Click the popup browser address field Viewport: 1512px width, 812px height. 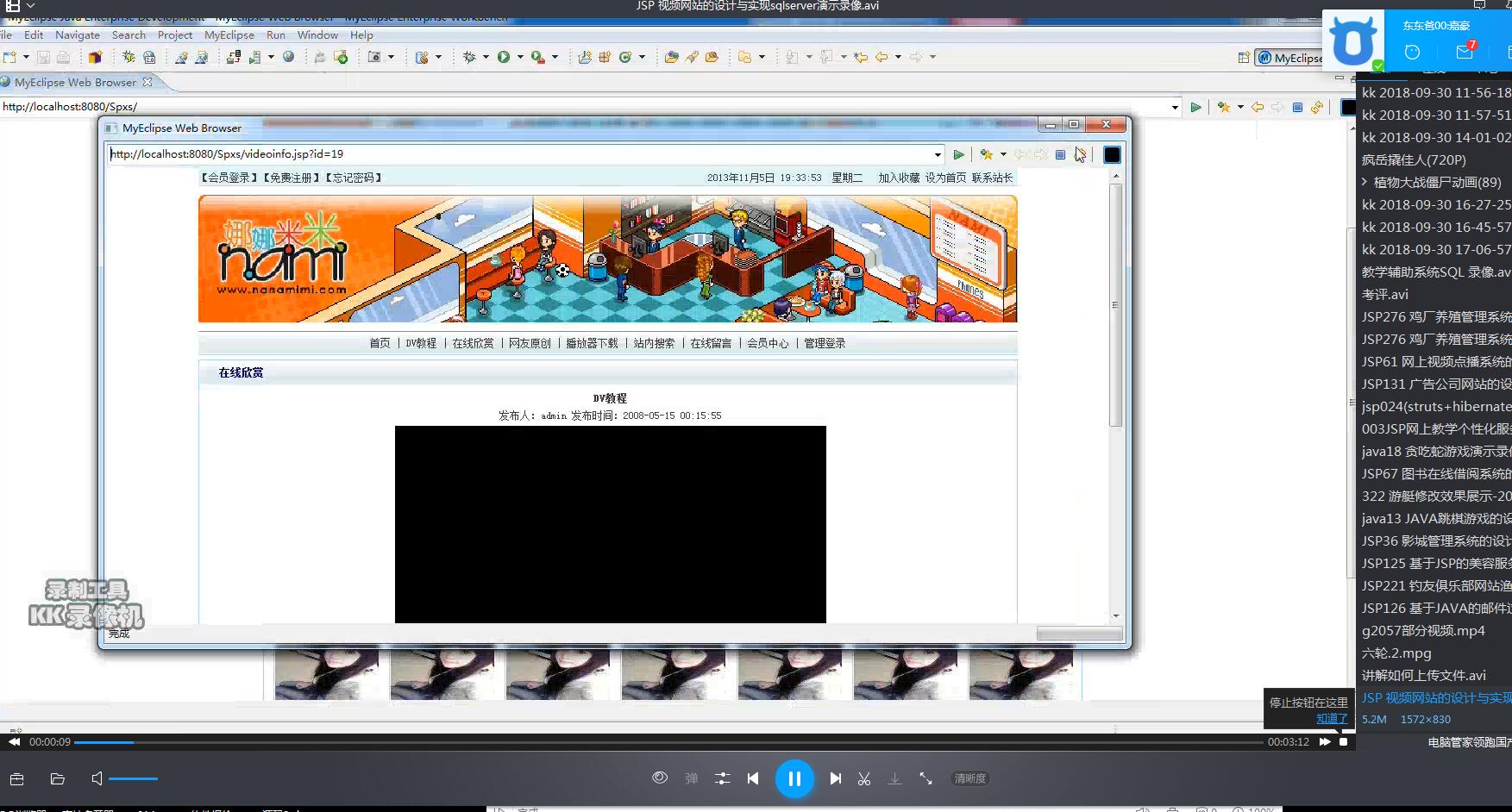pyautogui.click(x=519, y=154)
